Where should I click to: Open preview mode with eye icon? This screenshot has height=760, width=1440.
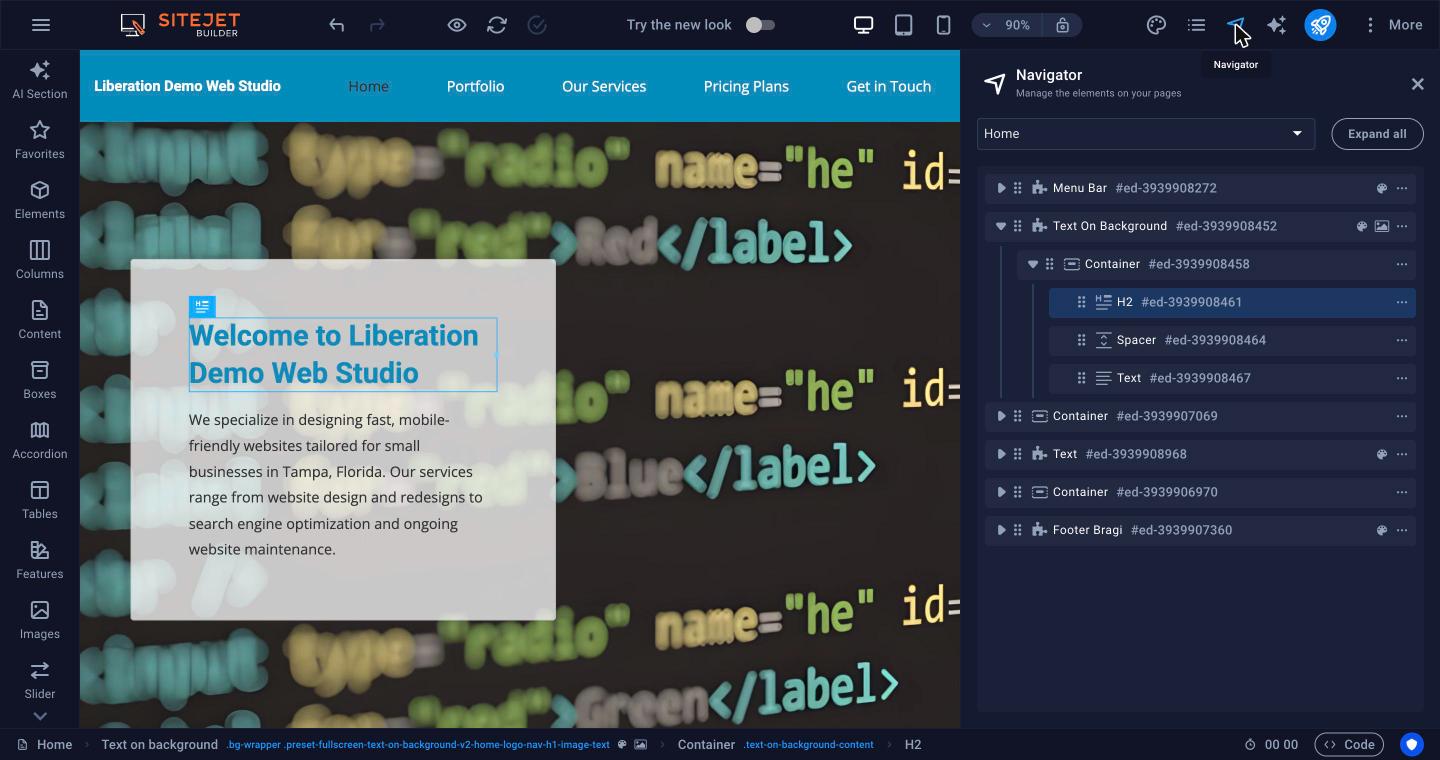coord(457,25)
